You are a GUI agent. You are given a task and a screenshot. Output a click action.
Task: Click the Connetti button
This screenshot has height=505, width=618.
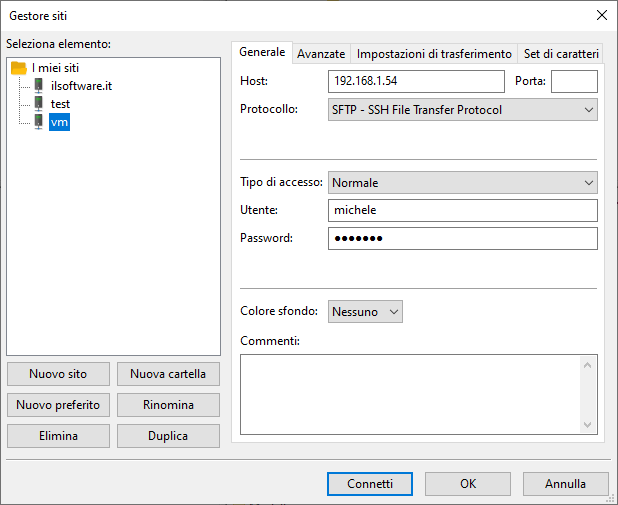370,484
